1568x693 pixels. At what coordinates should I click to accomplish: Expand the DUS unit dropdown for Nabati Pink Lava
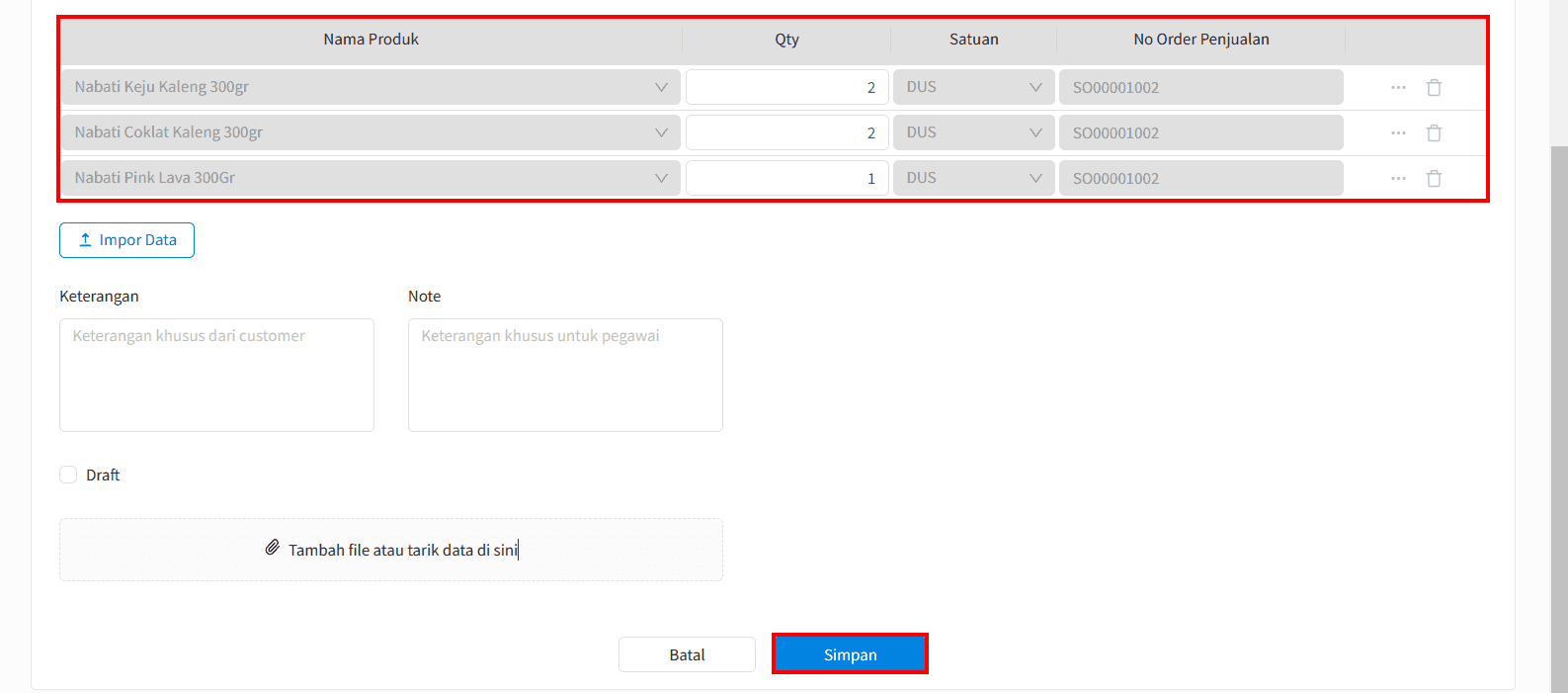tap(974, 178)
